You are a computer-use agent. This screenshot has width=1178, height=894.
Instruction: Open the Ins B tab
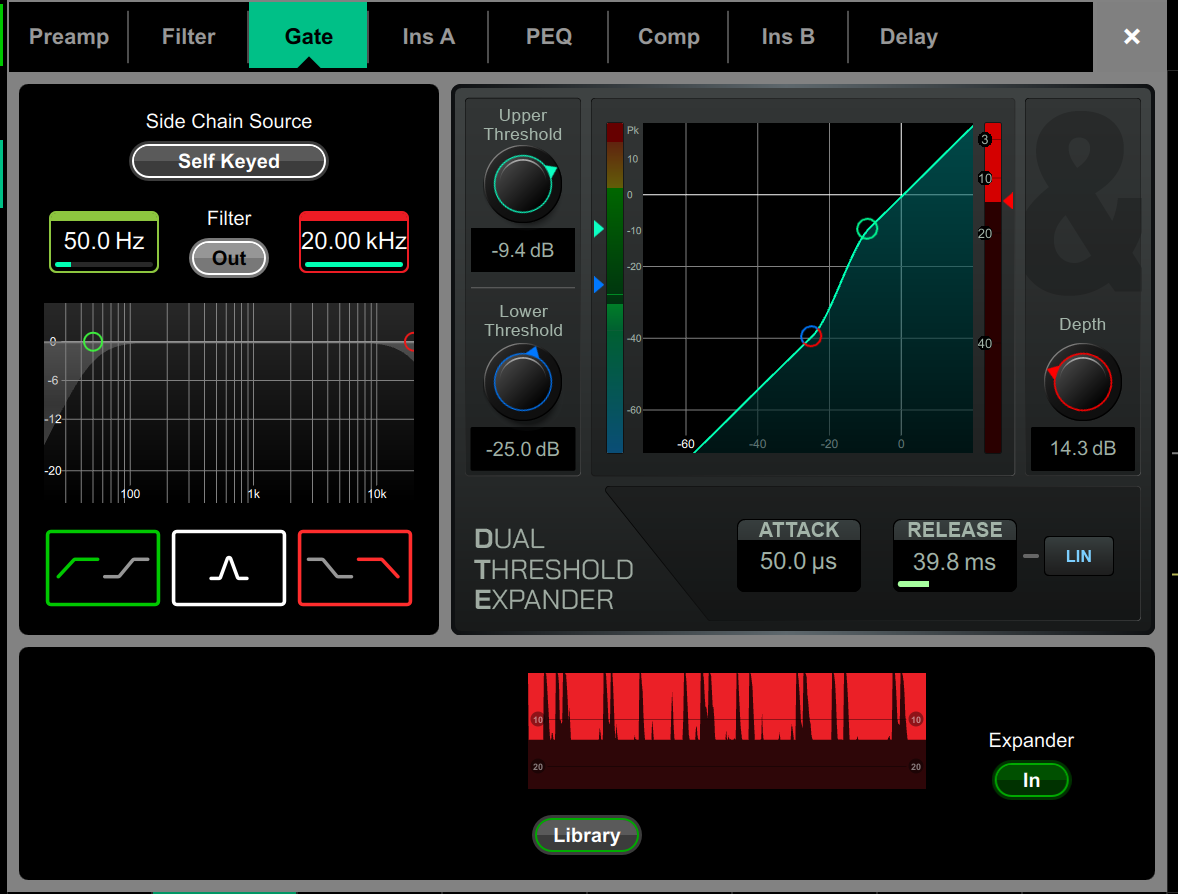(788, 36)
